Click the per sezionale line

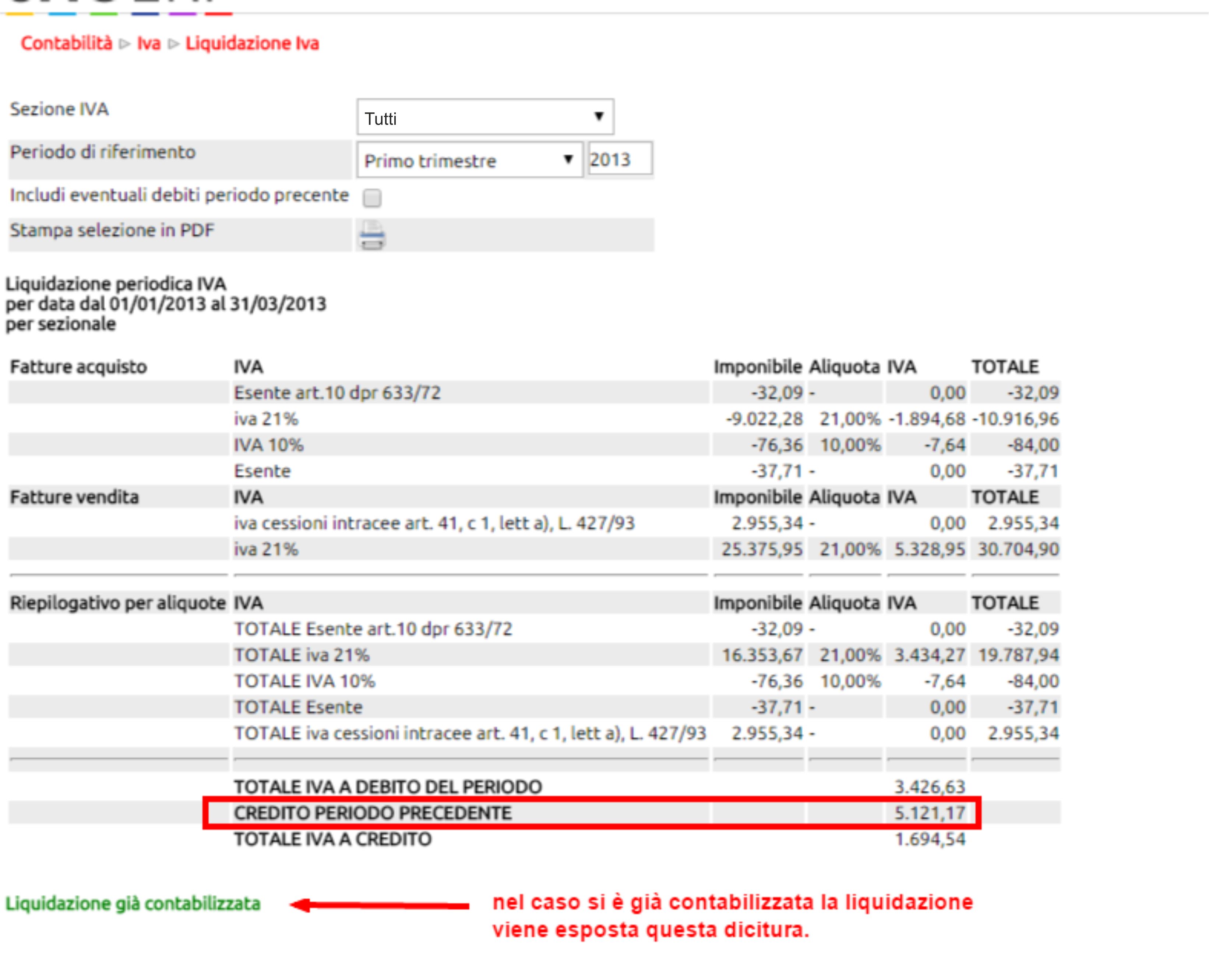click(61, 325)
